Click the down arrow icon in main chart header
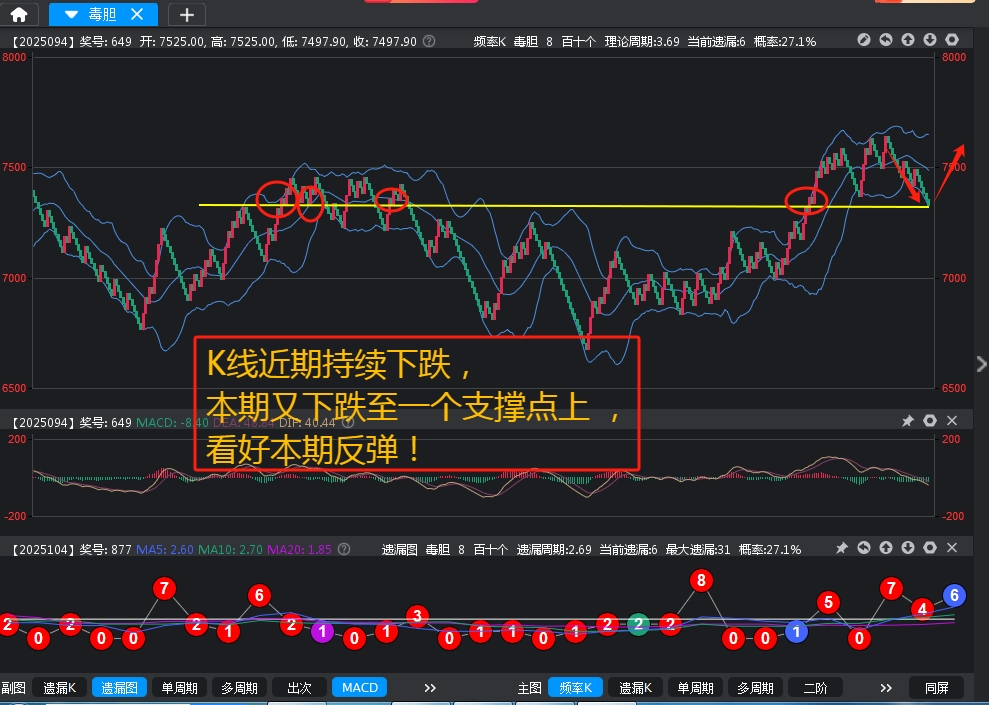989x705 pixels. click(x=930, y=40)
